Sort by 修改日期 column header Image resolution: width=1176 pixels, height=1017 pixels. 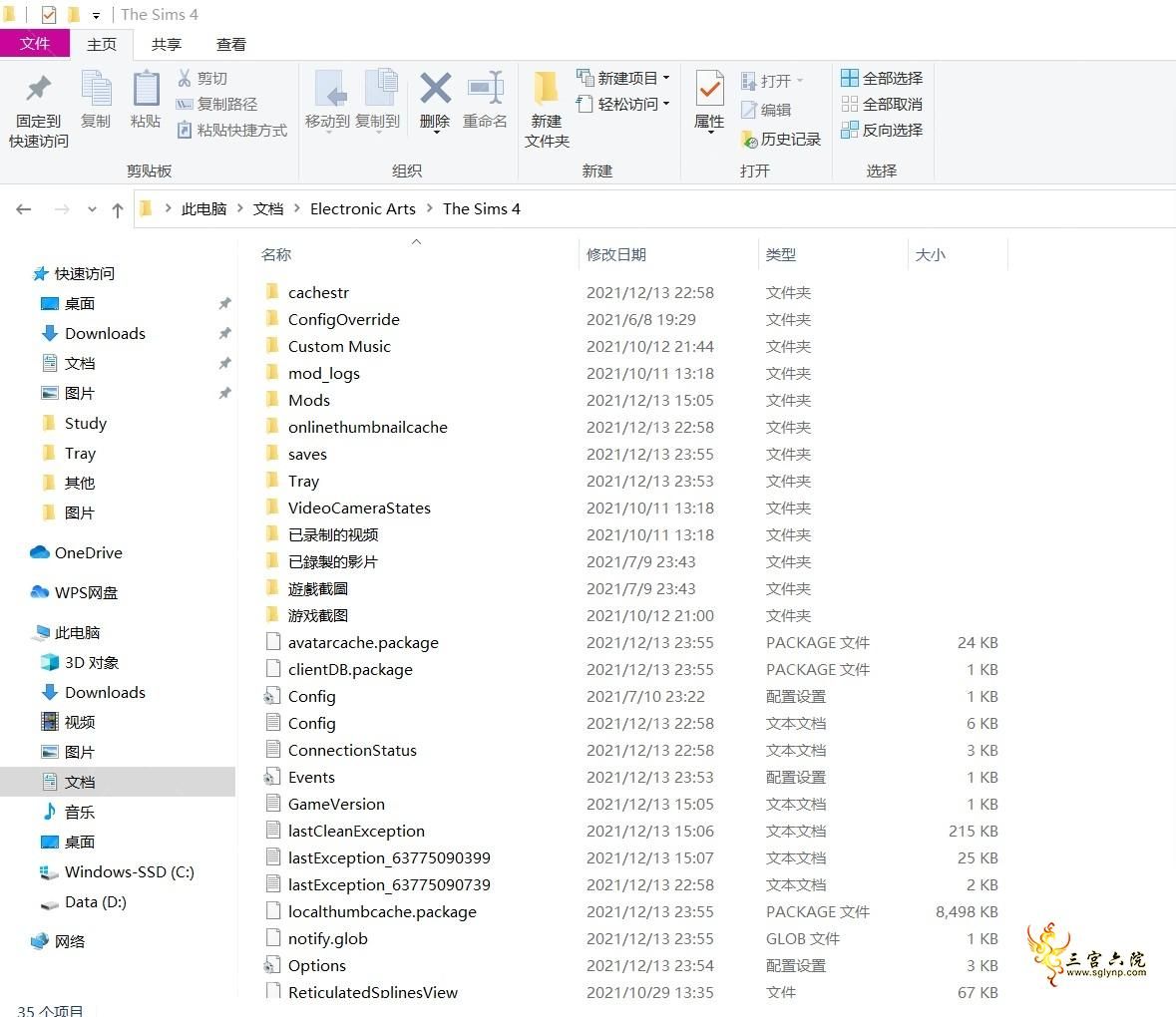(x=616, y=255)
